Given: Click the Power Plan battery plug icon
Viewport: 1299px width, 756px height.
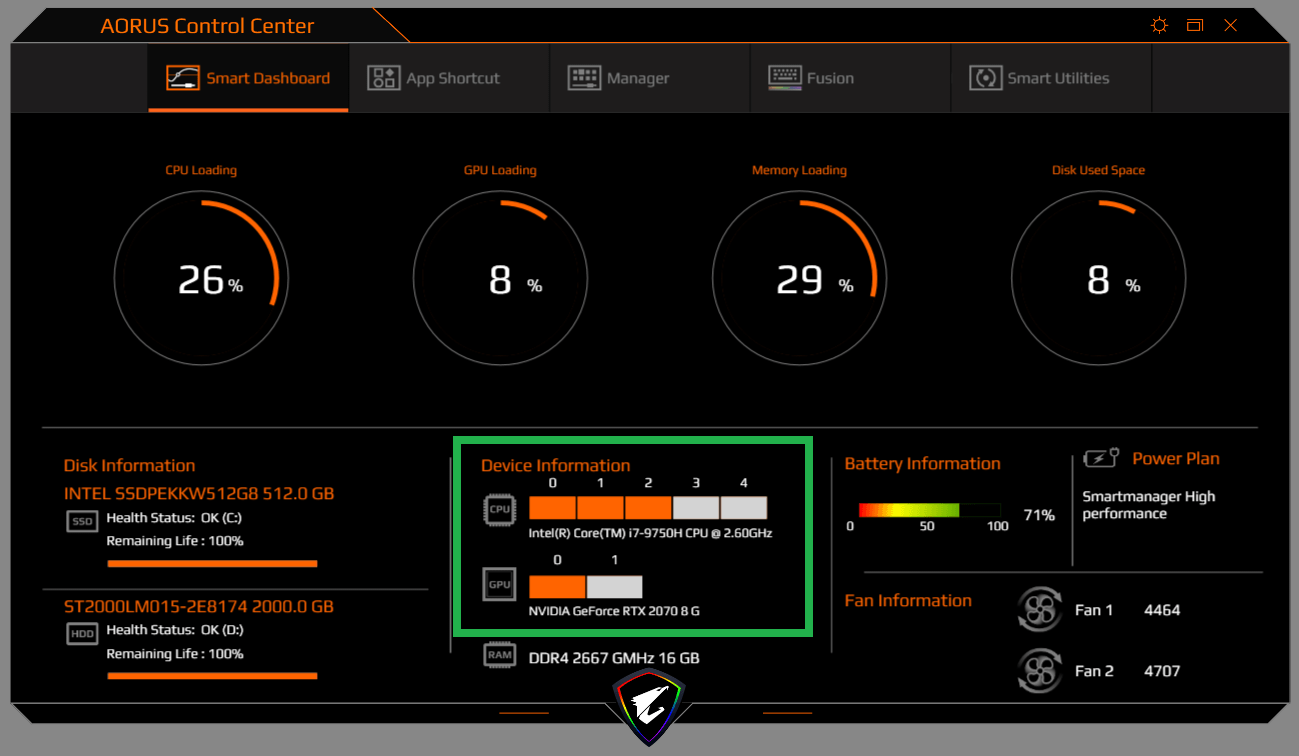Looking at the screenshot, I should click(1101, 458).
